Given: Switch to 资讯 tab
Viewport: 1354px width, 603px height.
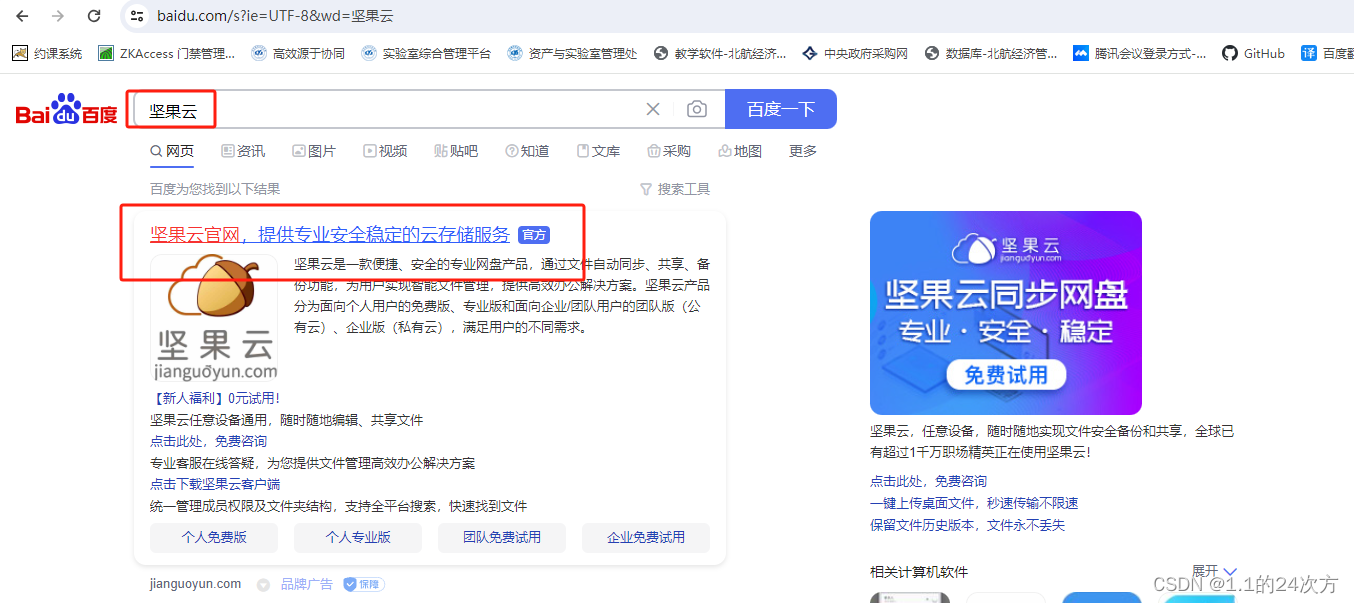Looking at the screenshot, I should 243,151.
